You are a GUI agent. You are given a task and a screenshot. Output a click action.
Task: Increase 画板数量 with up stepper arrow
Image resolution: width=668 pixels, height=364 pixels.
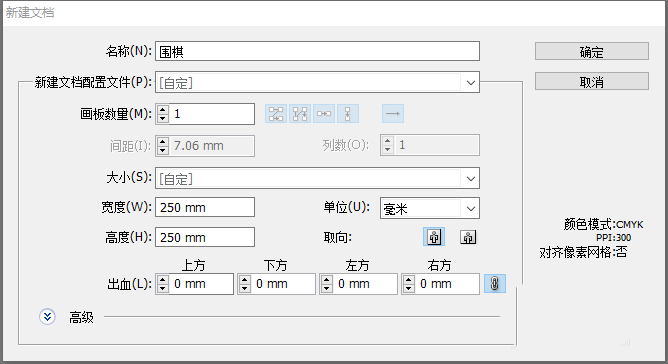click(x=163, y=110)
